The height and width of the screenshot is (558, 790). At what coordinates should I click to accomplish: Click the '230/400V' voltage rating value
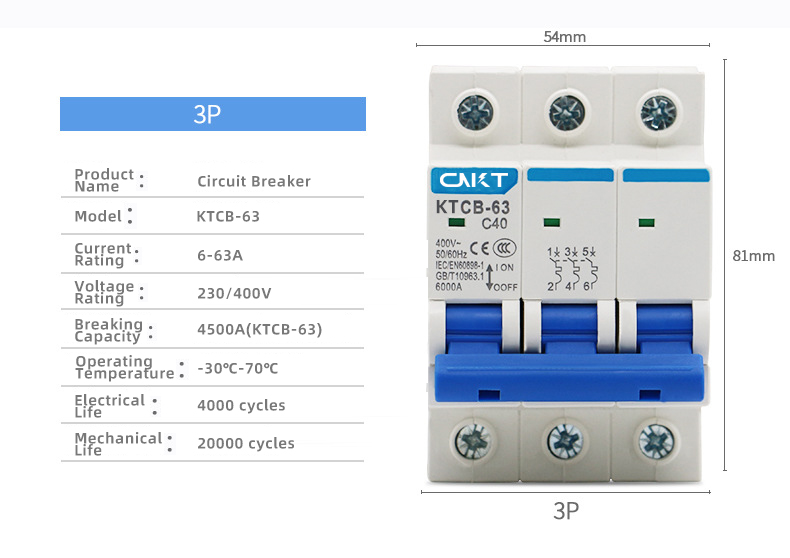click(234, 293)
